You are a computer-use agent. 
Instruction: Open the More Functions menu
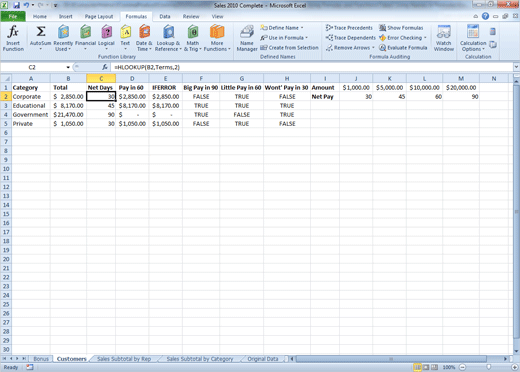[217, 38]
